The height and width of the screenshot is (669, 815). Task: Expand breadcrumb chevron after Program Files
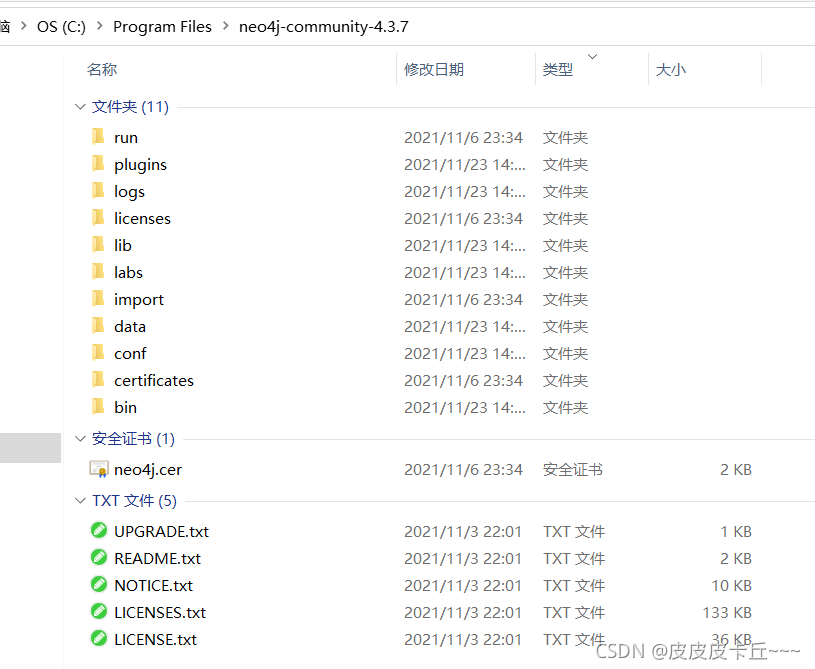[x=226, y=25]
